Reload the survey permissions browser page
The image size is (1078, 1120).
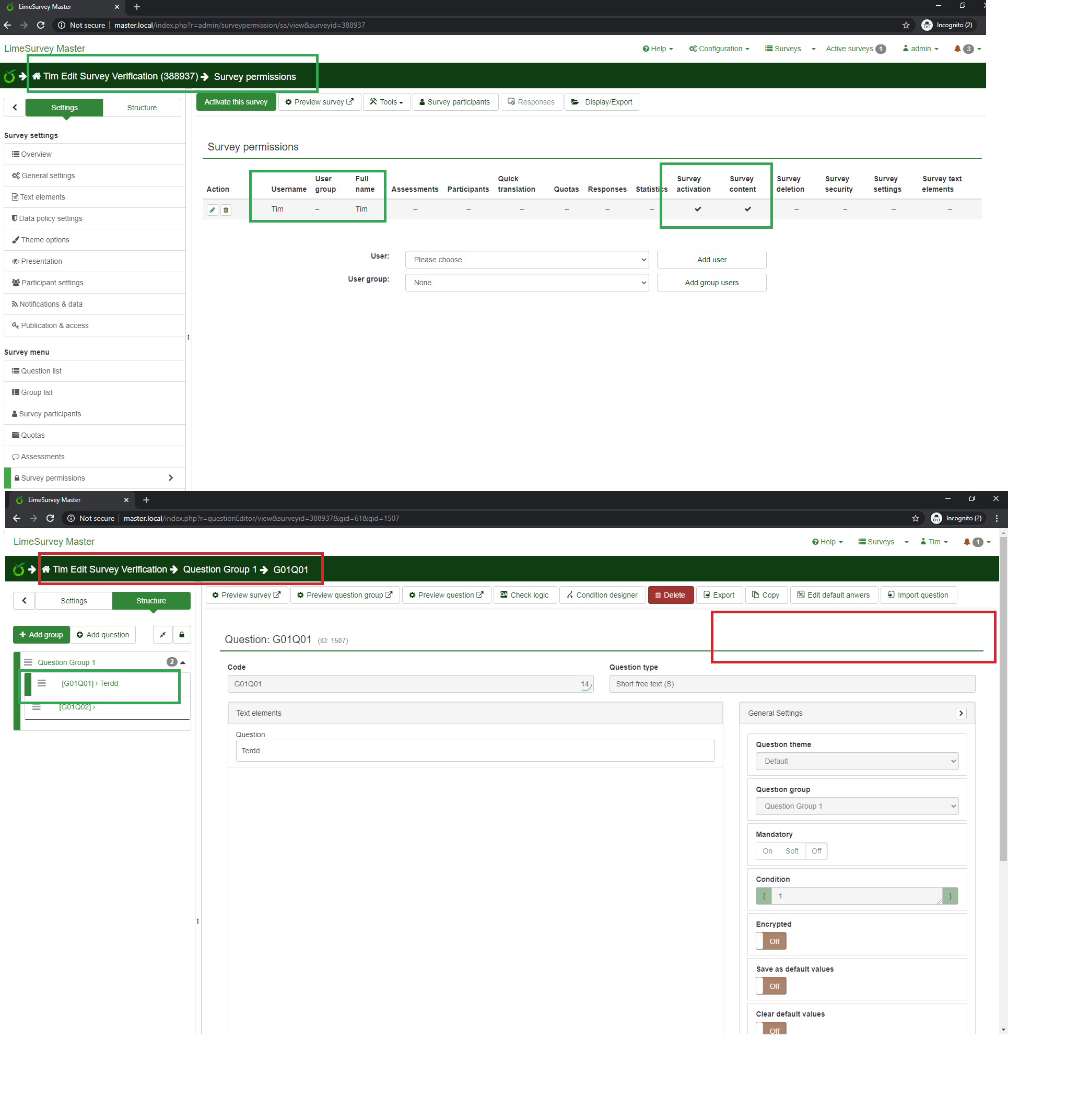41,25
